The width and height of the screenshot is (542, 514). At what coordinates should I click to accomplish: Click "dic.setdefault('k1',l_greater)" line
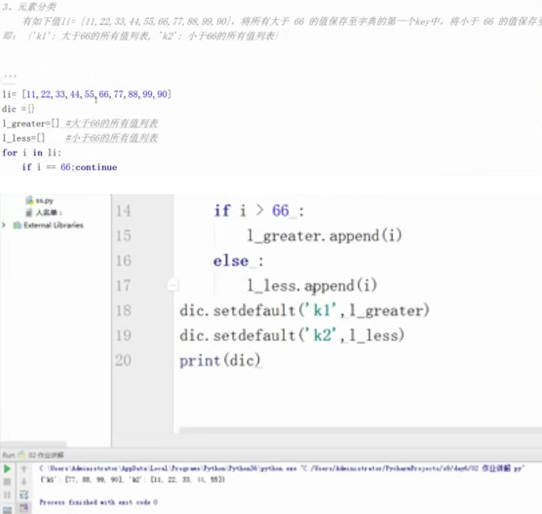click(x=304, y=310)
